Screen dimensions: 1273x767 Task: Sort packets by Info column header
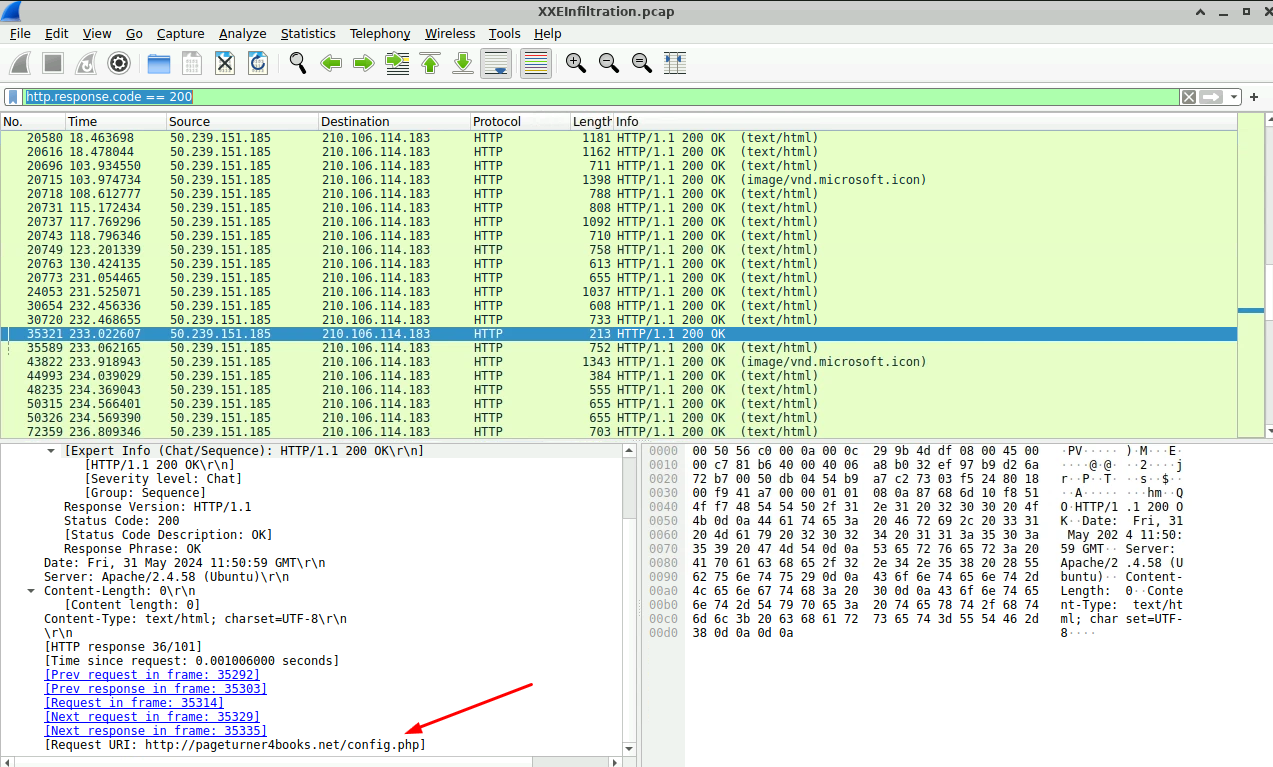point(924,121)
